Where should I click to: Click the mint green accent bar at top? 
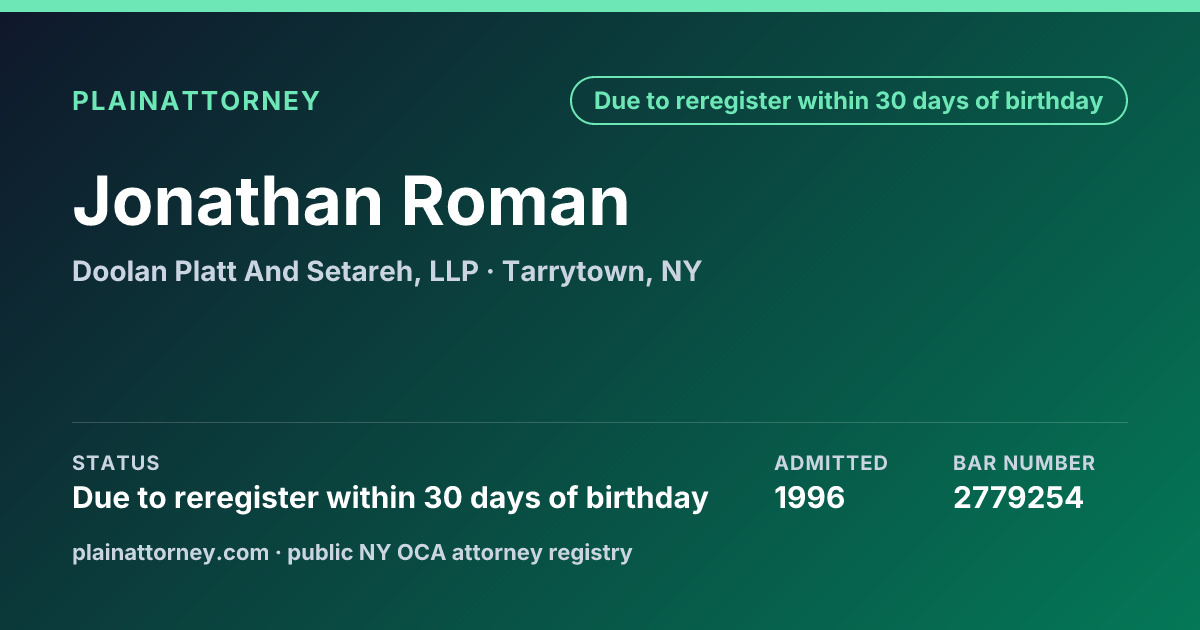point(600,6)
